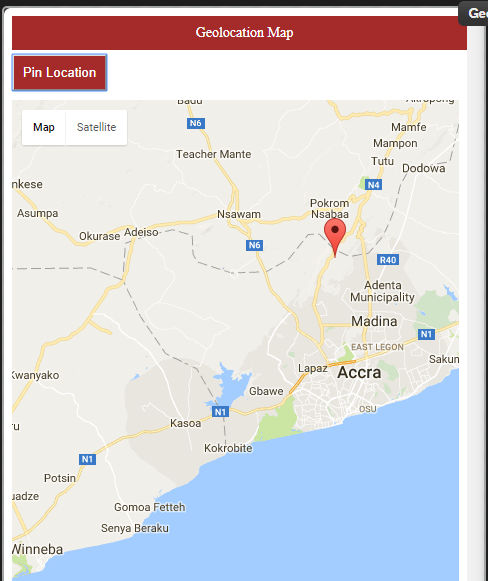
Task: Click the Nsawam town label
Action: [x=239, y=214]
